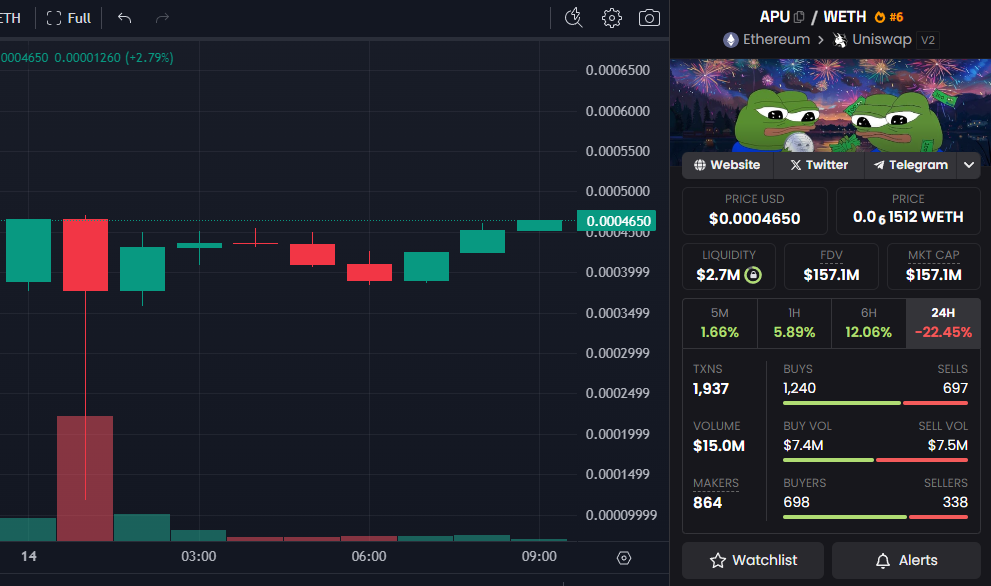
Task: Click the 14 date axis label
Action: coord(28,556)
